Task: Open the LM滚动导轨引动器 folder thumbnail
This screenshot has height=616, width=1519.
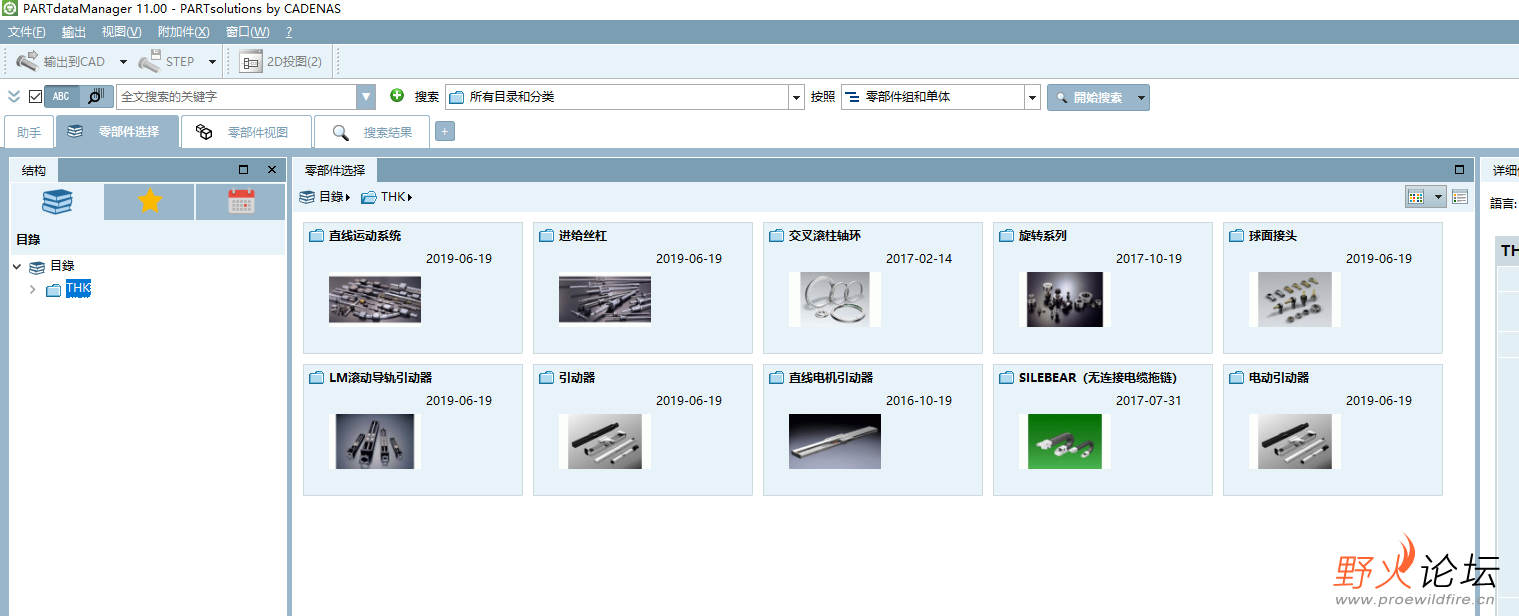Action: tap(375, 441)
